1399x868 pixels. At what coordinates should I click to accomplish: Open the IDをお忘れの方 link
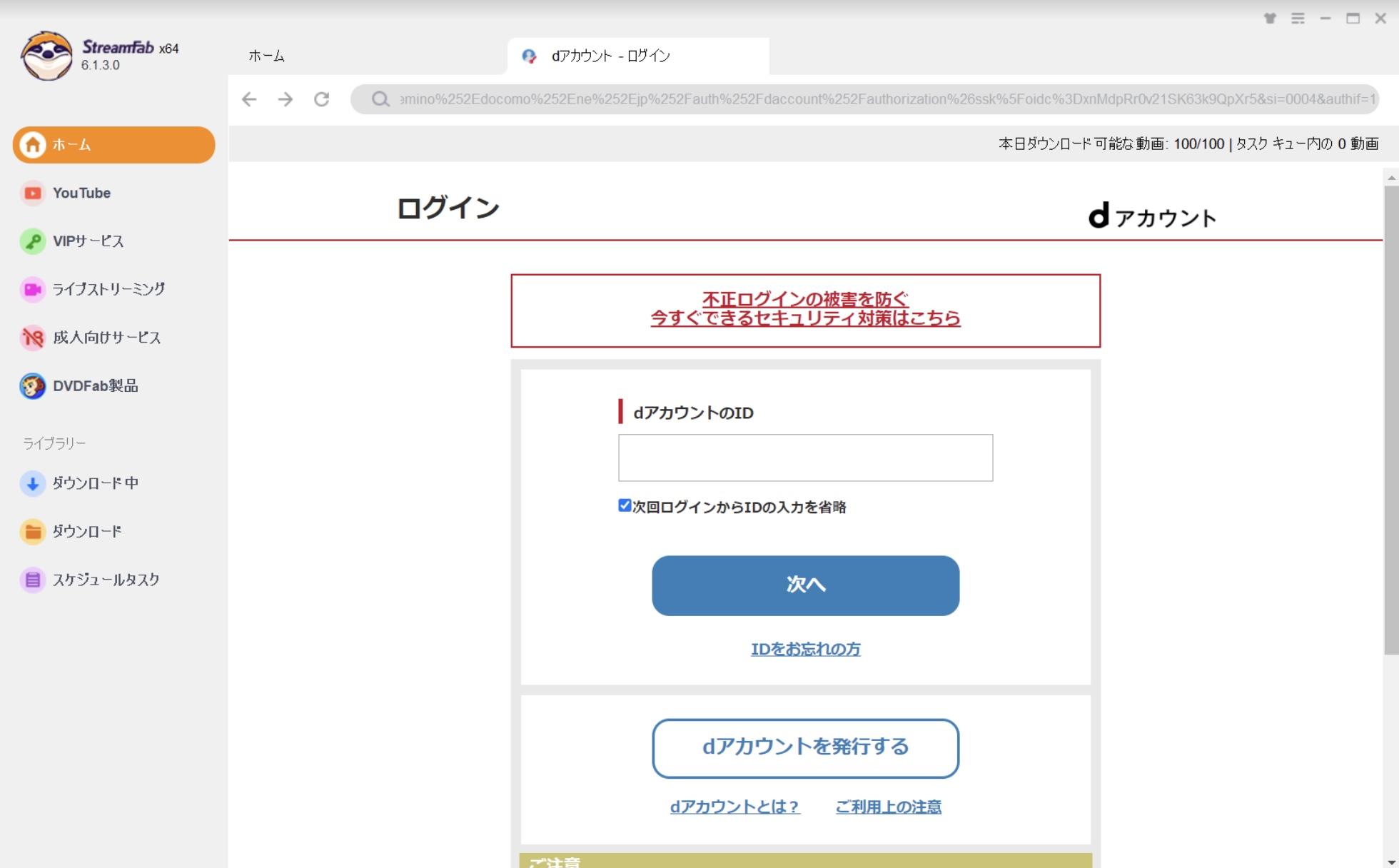click(805, 649)
